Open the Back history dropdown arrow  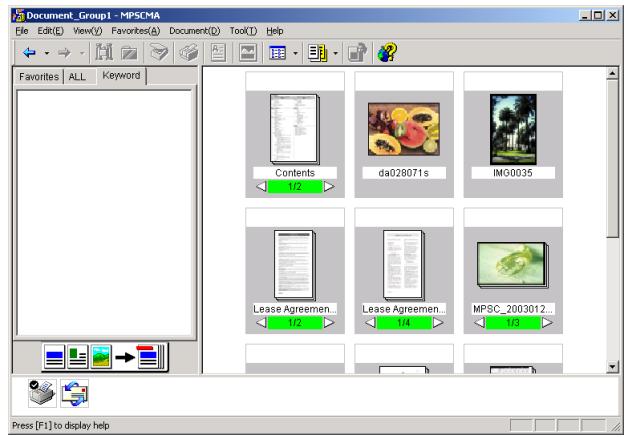[47, 53]
